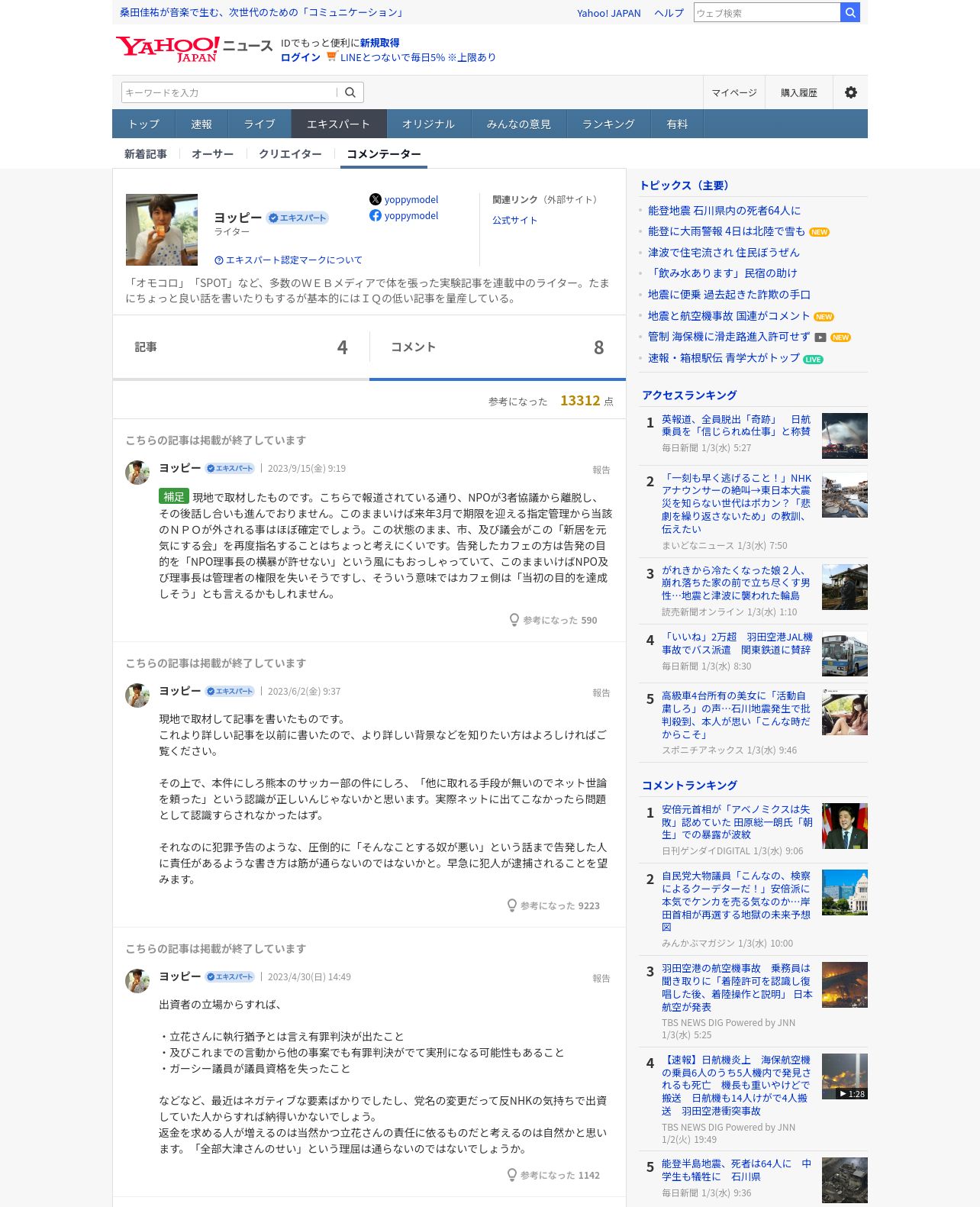Open headline 地震と航空機事故 国連がコメント

[x=729, y=316]
